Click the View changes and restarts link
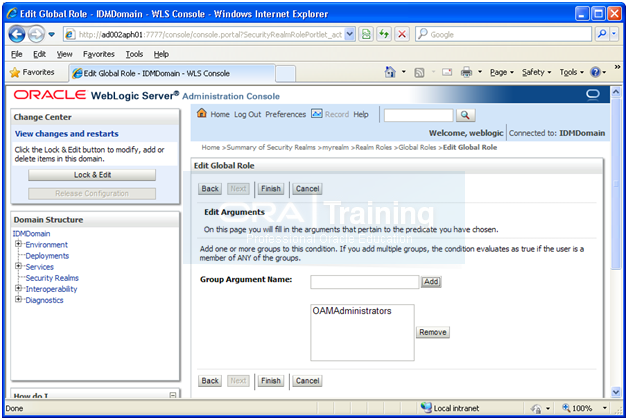 (66, 134)
